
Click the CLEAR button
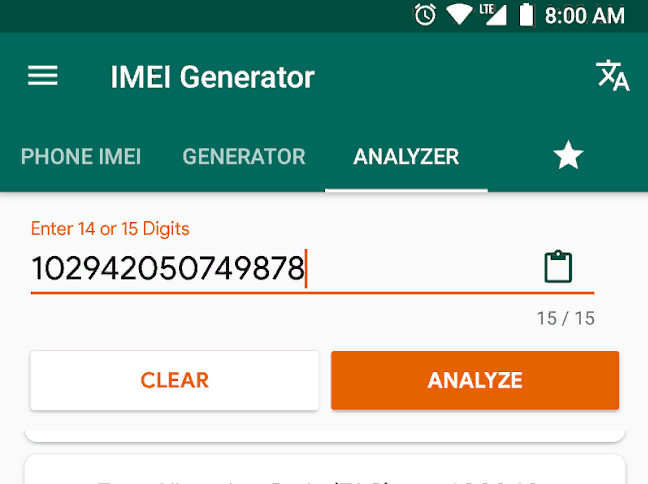tap(174, 380)
